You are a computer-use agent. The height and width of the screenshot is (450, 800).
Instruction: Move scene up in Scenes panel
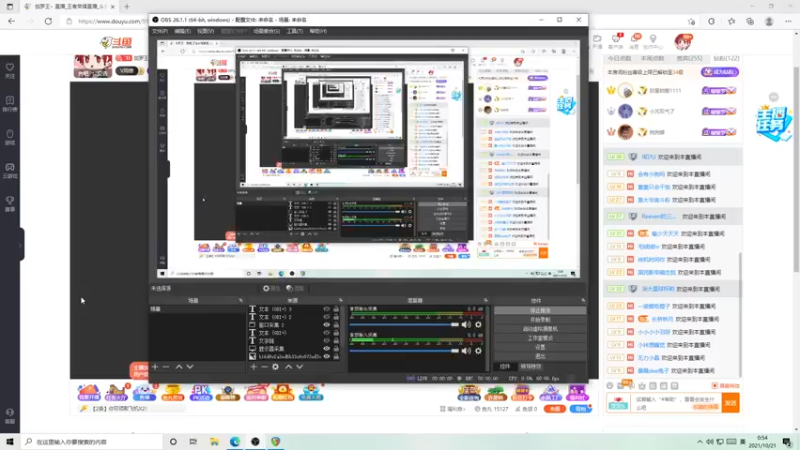coord(179,367)
